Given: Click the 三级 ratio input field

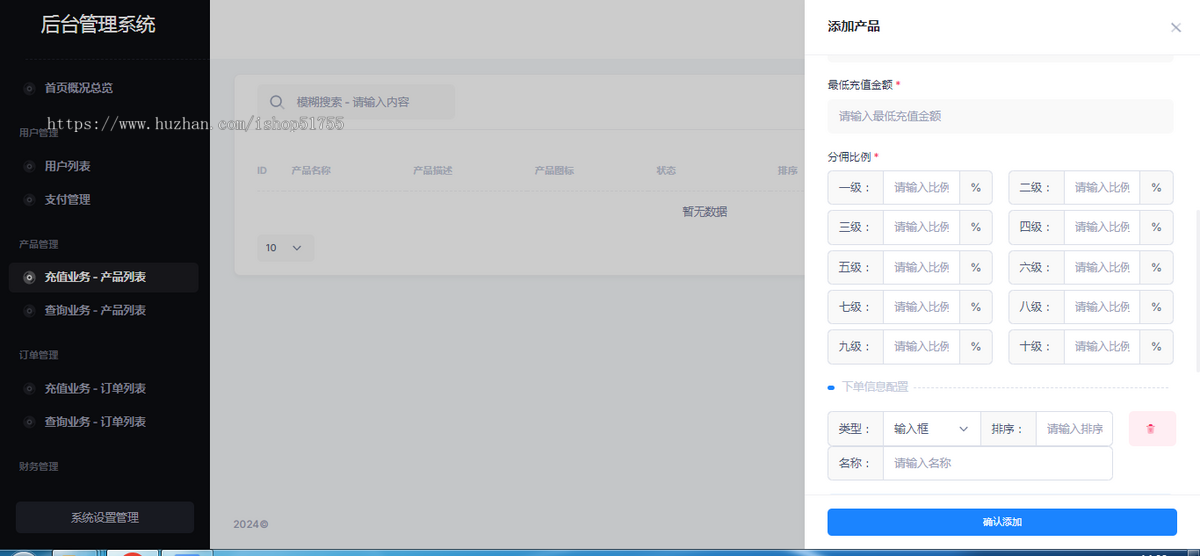Looking at the screenshot, I should tap(921, 227).
